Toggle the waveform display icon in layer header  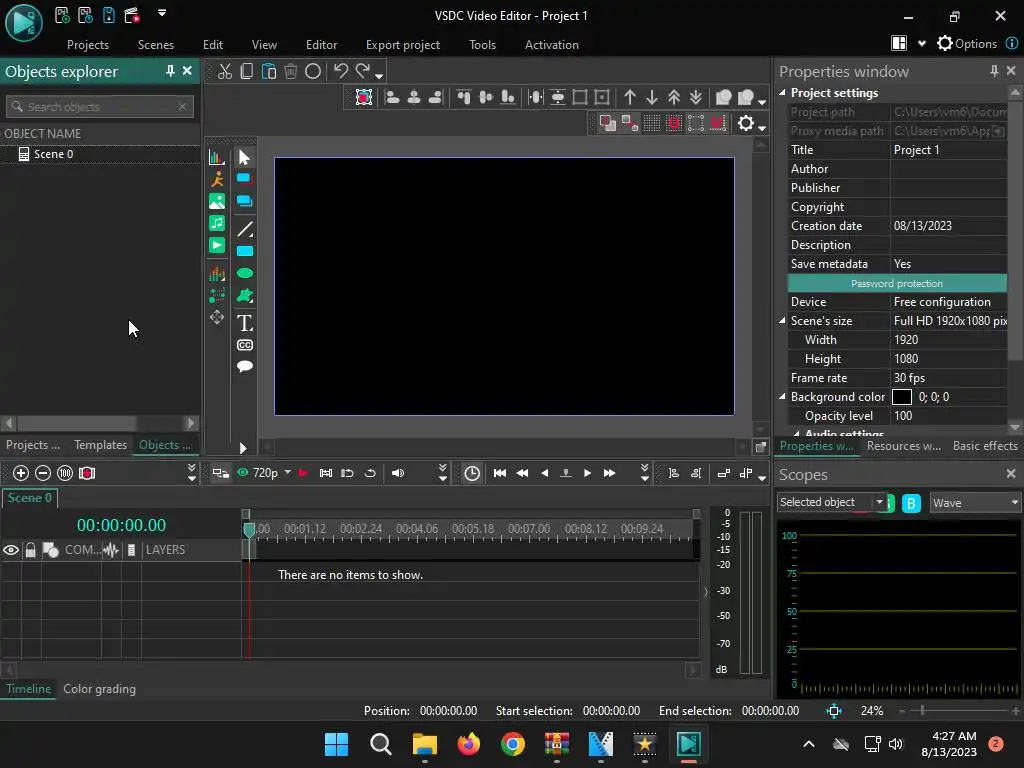point(110,550)
